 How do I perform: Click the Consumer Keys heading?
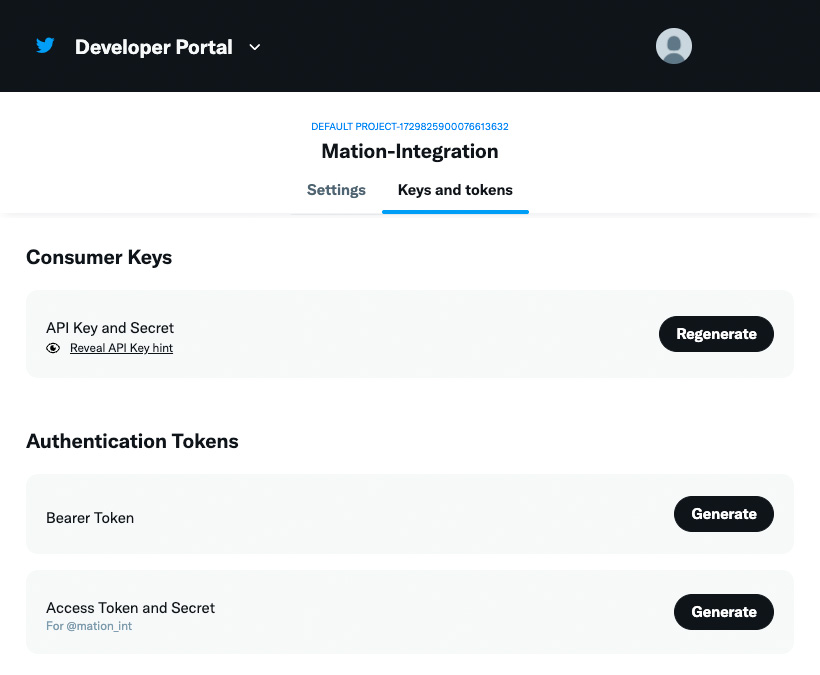click(x=99, y=257)
